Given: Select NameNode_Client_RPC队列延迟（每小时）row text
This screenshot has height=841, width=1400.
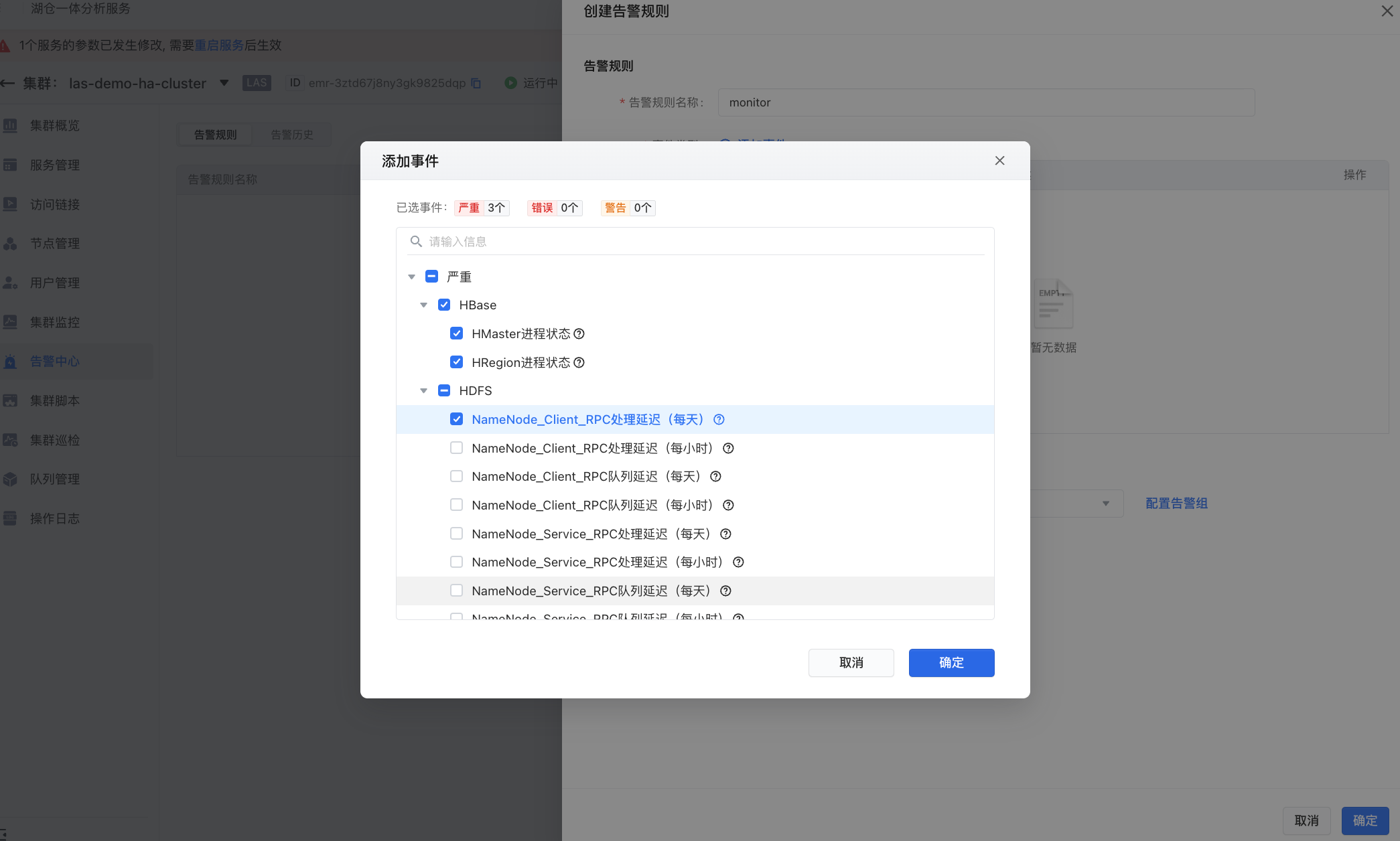Looking at the screenshot, I should coord(592,505).
